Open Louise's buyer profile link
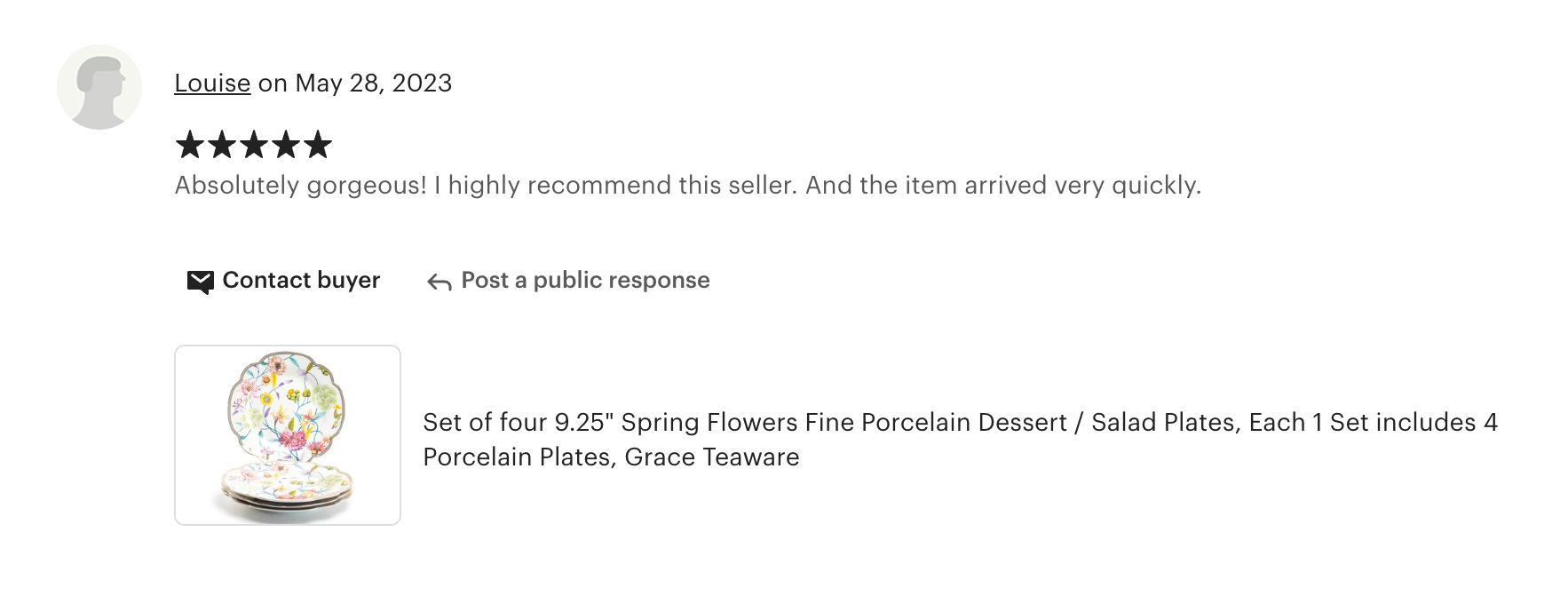1568x604 pixels. (x=212, y=83)
